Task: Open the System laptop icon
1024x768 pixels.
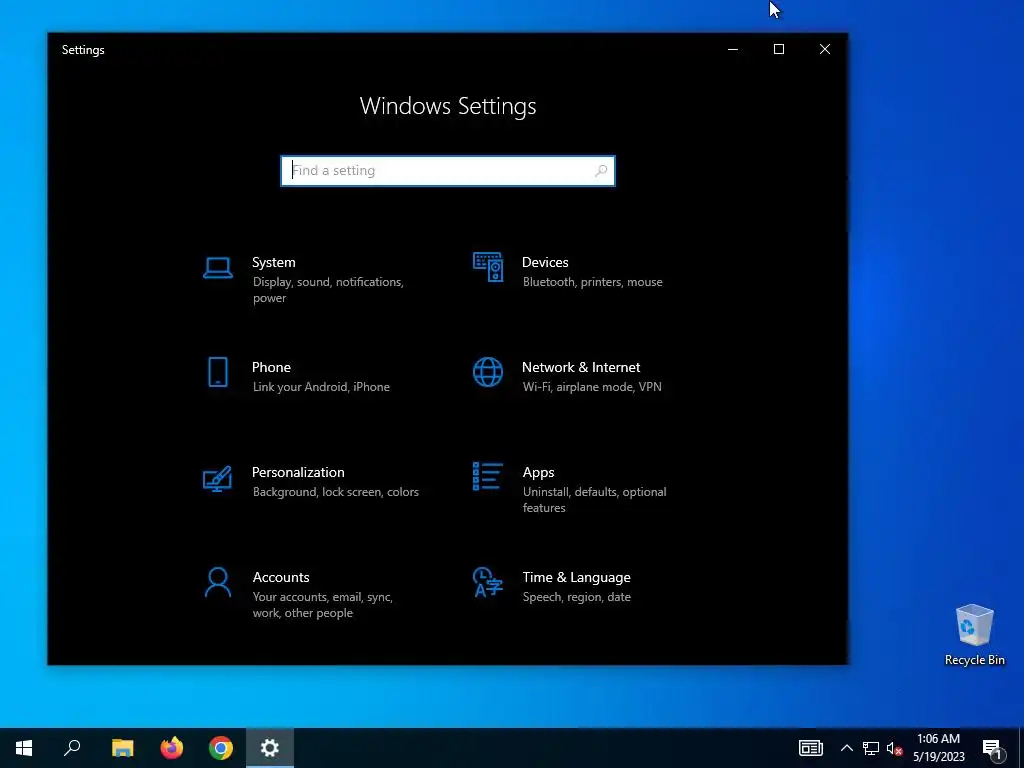Action: 217,268
